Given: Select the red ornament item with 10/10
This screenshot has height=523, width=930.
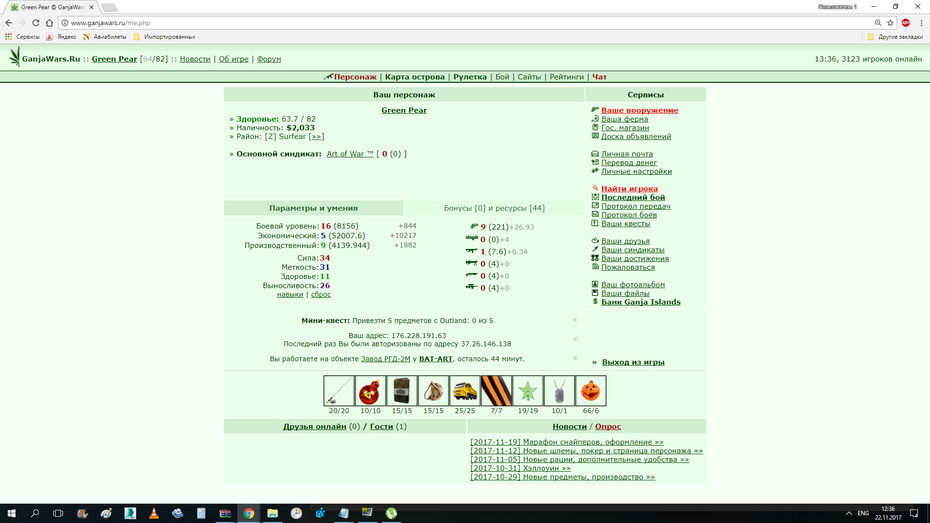Looking at the screenshot, I should click(x=370, y=391).
